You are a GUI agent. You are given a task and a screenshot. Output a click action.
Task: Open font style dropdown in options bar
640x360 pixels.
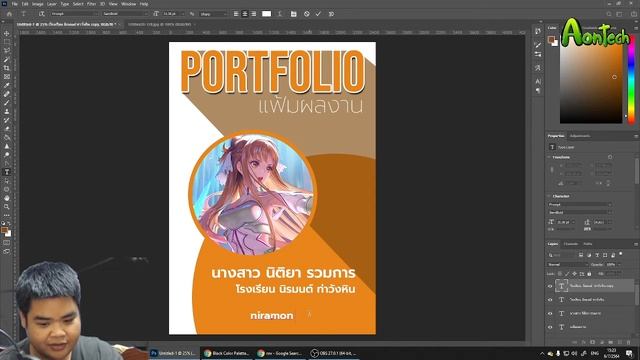coord(124,14)
